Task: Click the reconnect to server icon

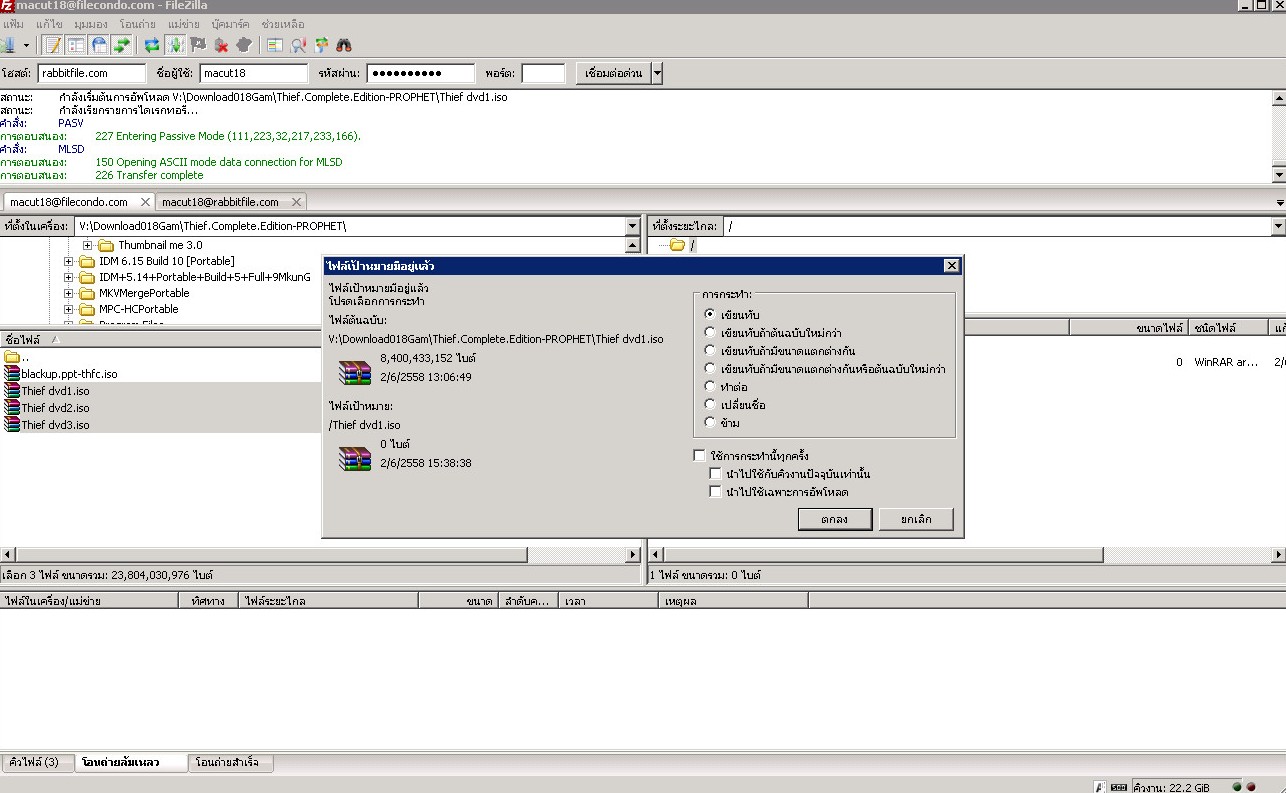Action: [x=244, y=45]
